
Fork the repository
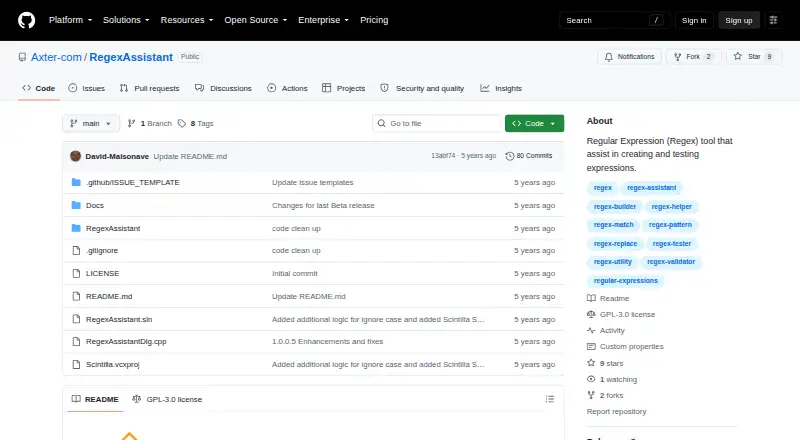[x=693, y=57]
